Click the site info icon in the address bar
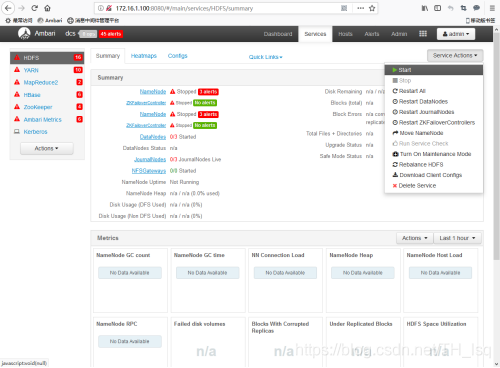Viewport: 500px width, 368px height. point(101,8)
